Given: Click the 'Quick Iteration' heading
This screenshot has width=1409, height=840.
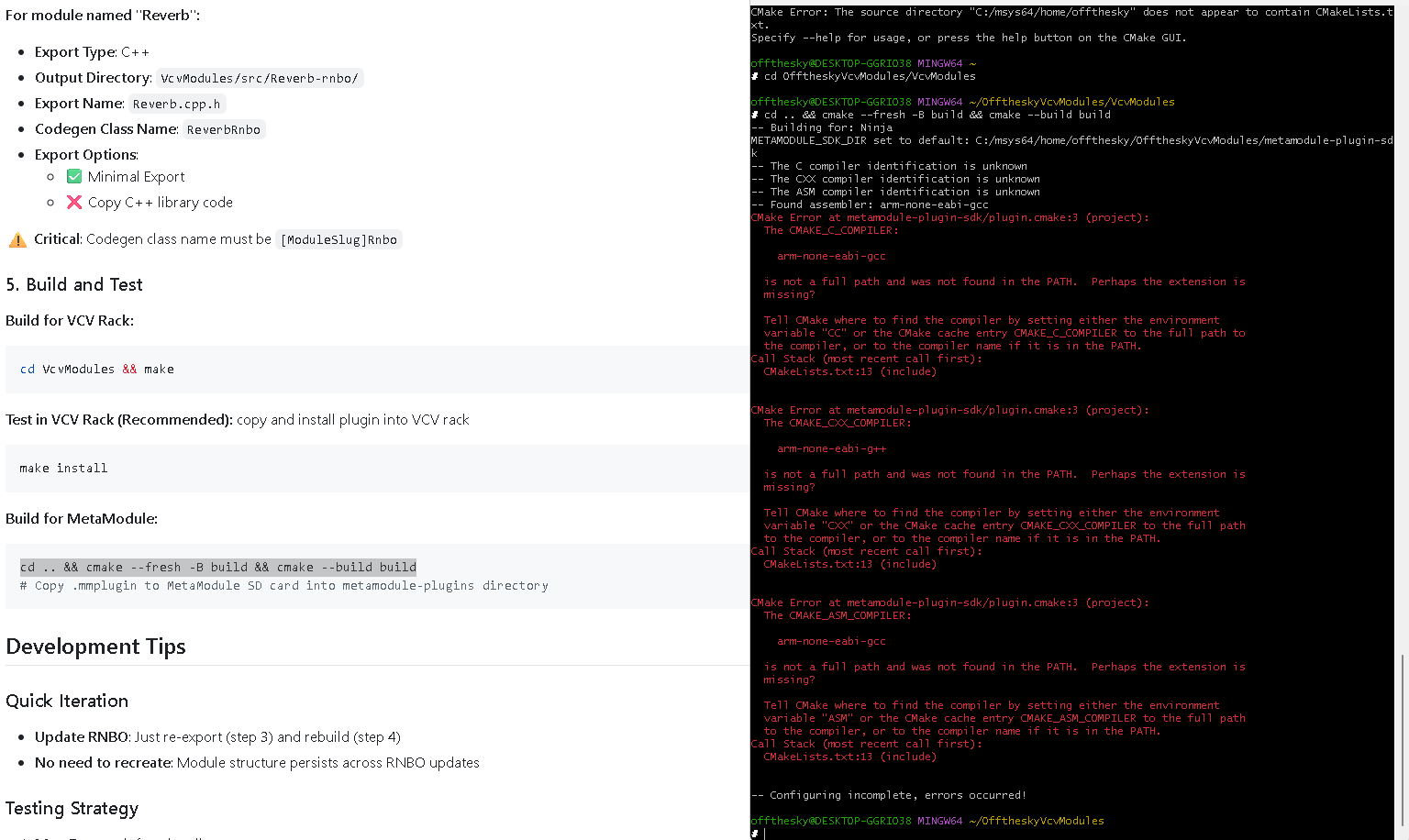Looking at the screenshot, I should coord(67,701).
